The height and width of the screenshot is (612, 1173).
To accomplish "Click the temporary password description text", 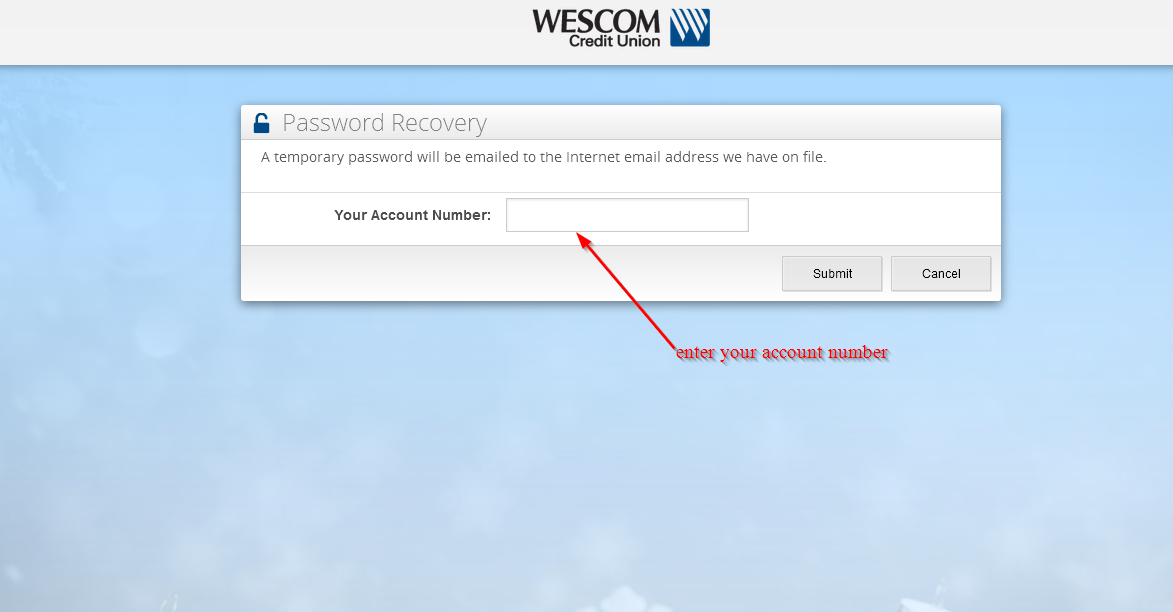I will click(x=543, y=157).
